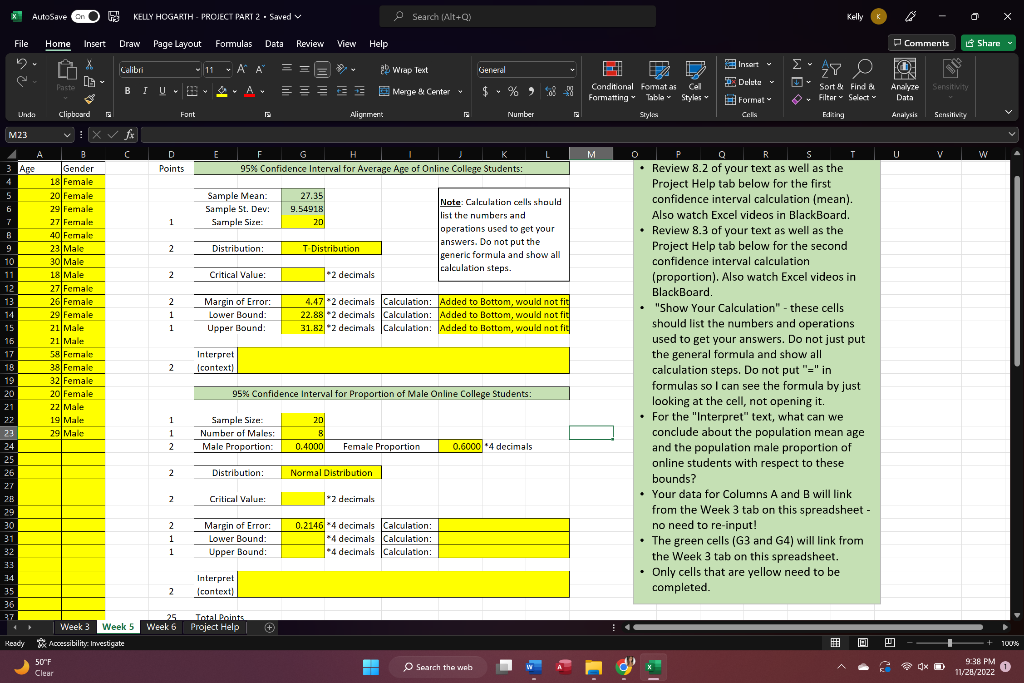Screen dimensions: 1024x683
Task: Toggle Normal view button in status bar
Action: pyautogui.click(x=835, y=643)
